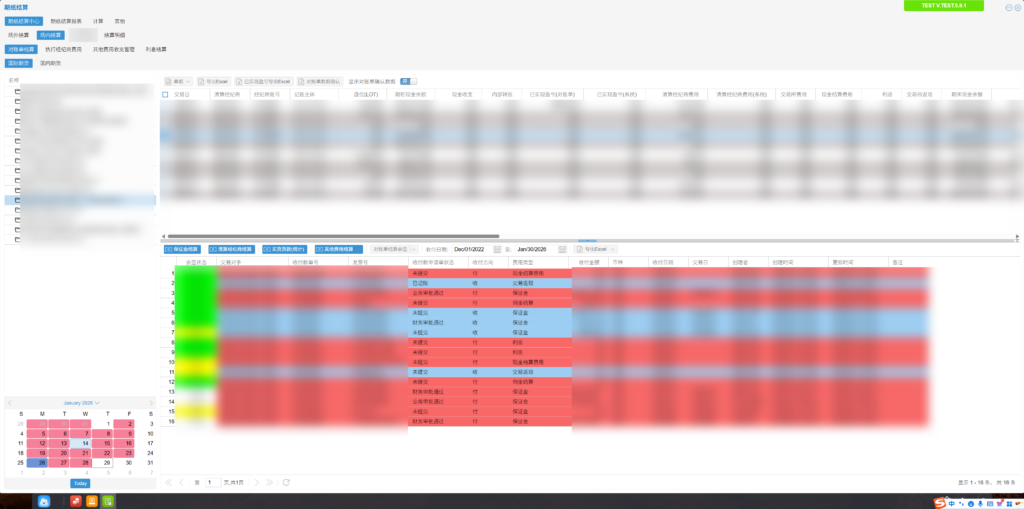Open calendar picker next to Jan/30/2026 date

(x=563, y=249)
